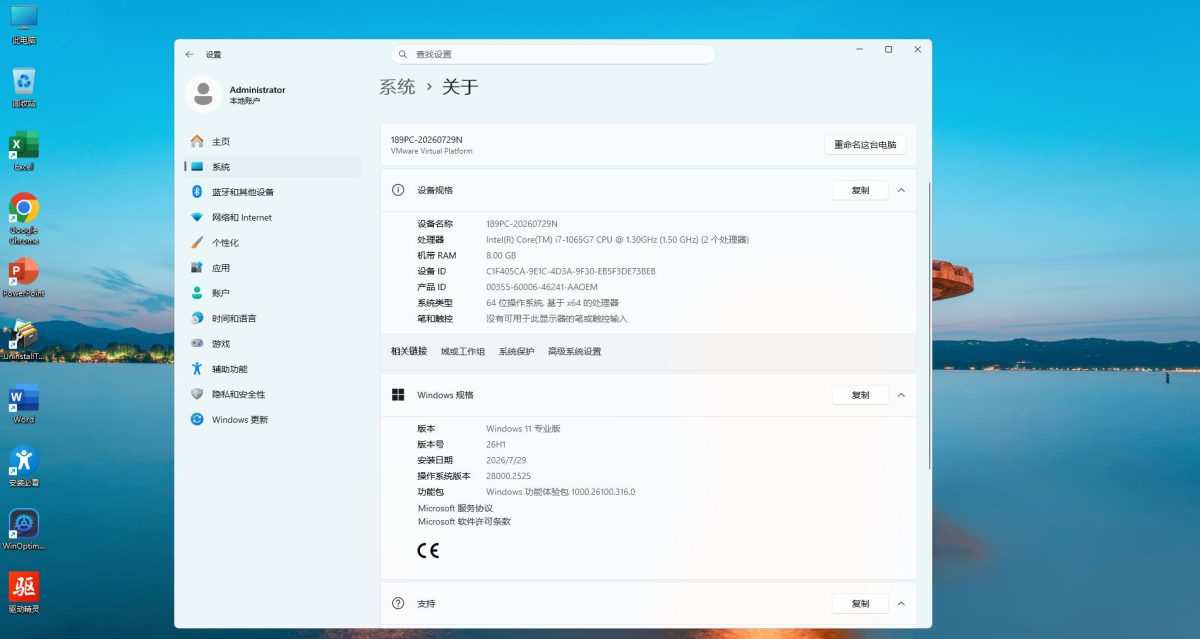Select the Windows 11 专业版 edition text
This screenshot has height=639, width=1200.
(x=523, y=429)
